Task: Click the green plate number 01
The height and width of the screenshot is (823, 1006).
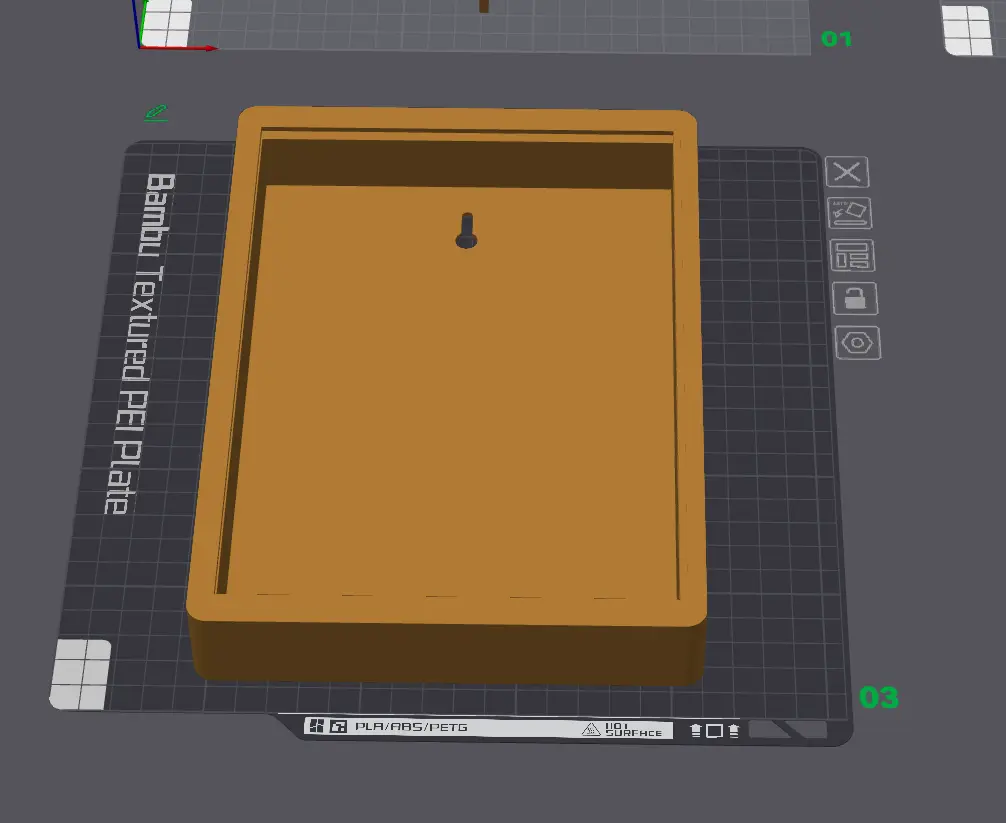Action: (x=836, y=39)
